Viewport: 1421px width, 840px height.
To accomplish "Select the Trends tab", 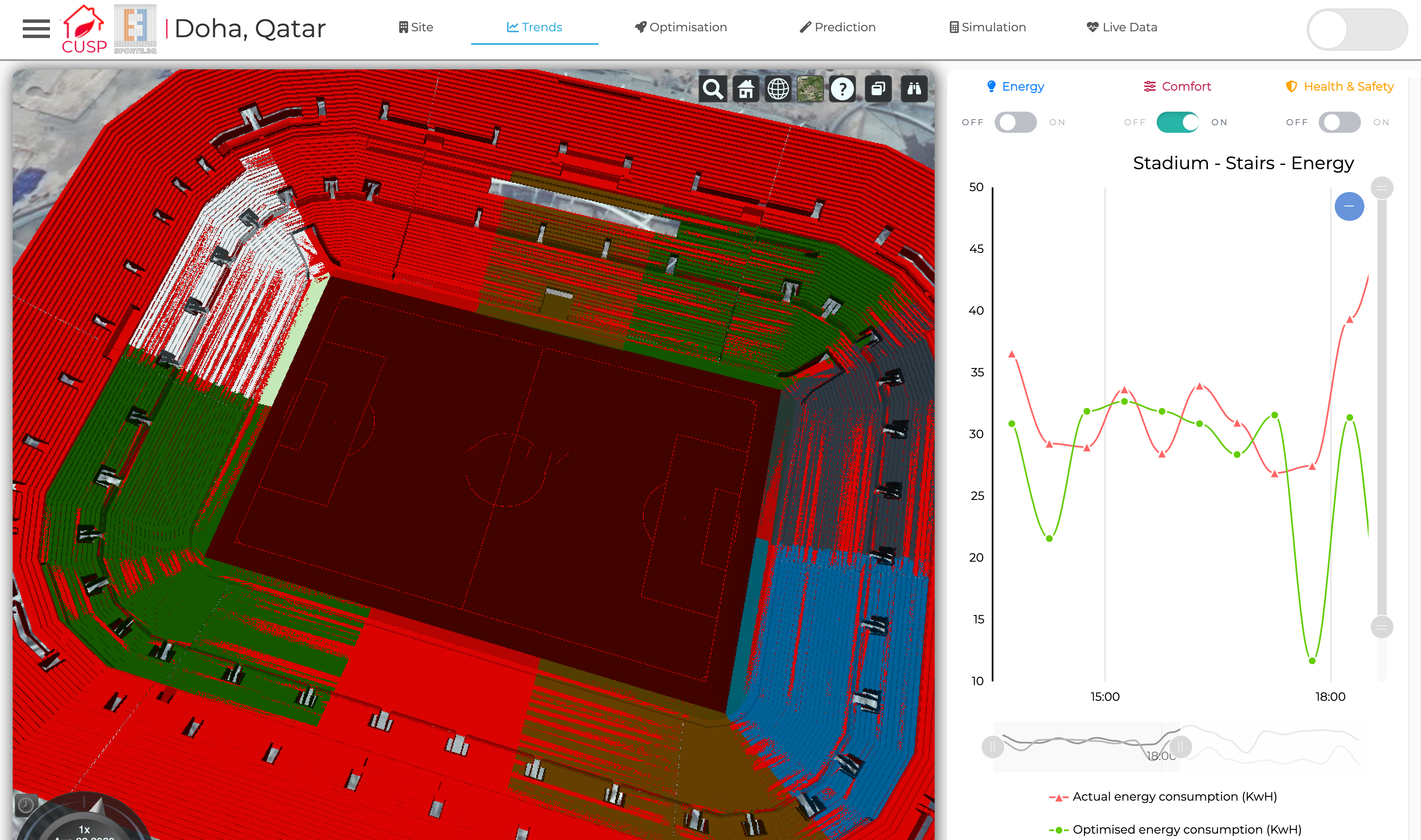I will (x=534, y=27).
